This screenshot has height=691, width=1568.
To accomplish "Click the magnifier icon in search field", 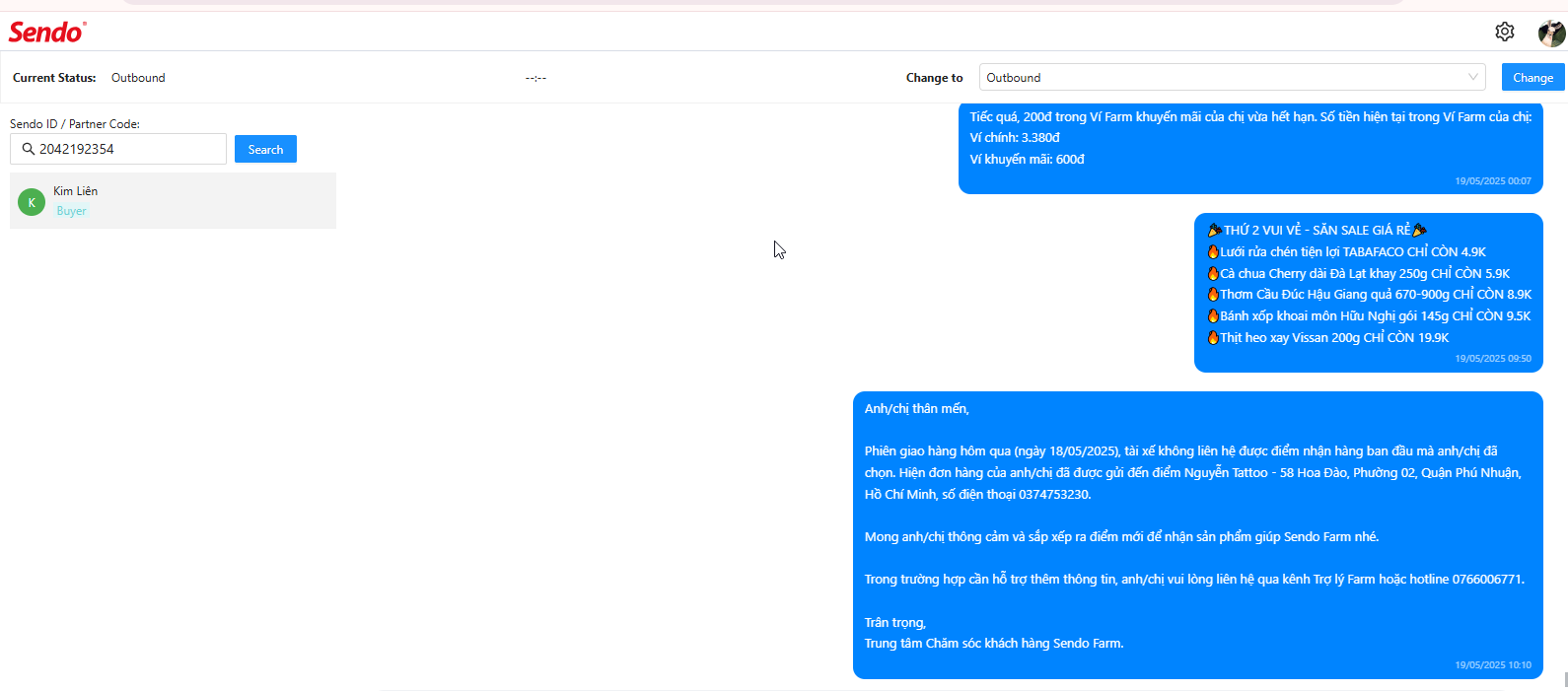I will 29,149.
